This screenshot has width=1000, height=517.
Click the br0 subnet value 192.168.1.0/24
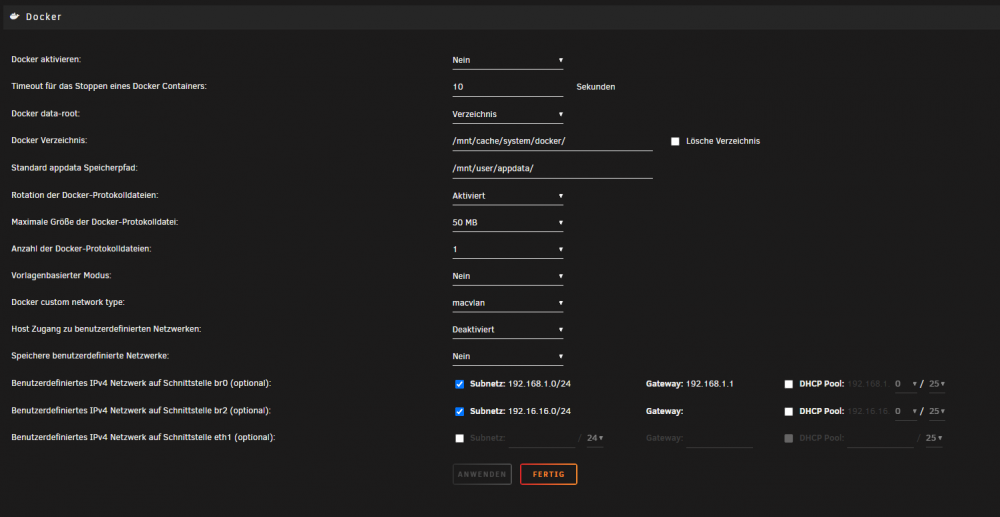click(x=539, y=384)
